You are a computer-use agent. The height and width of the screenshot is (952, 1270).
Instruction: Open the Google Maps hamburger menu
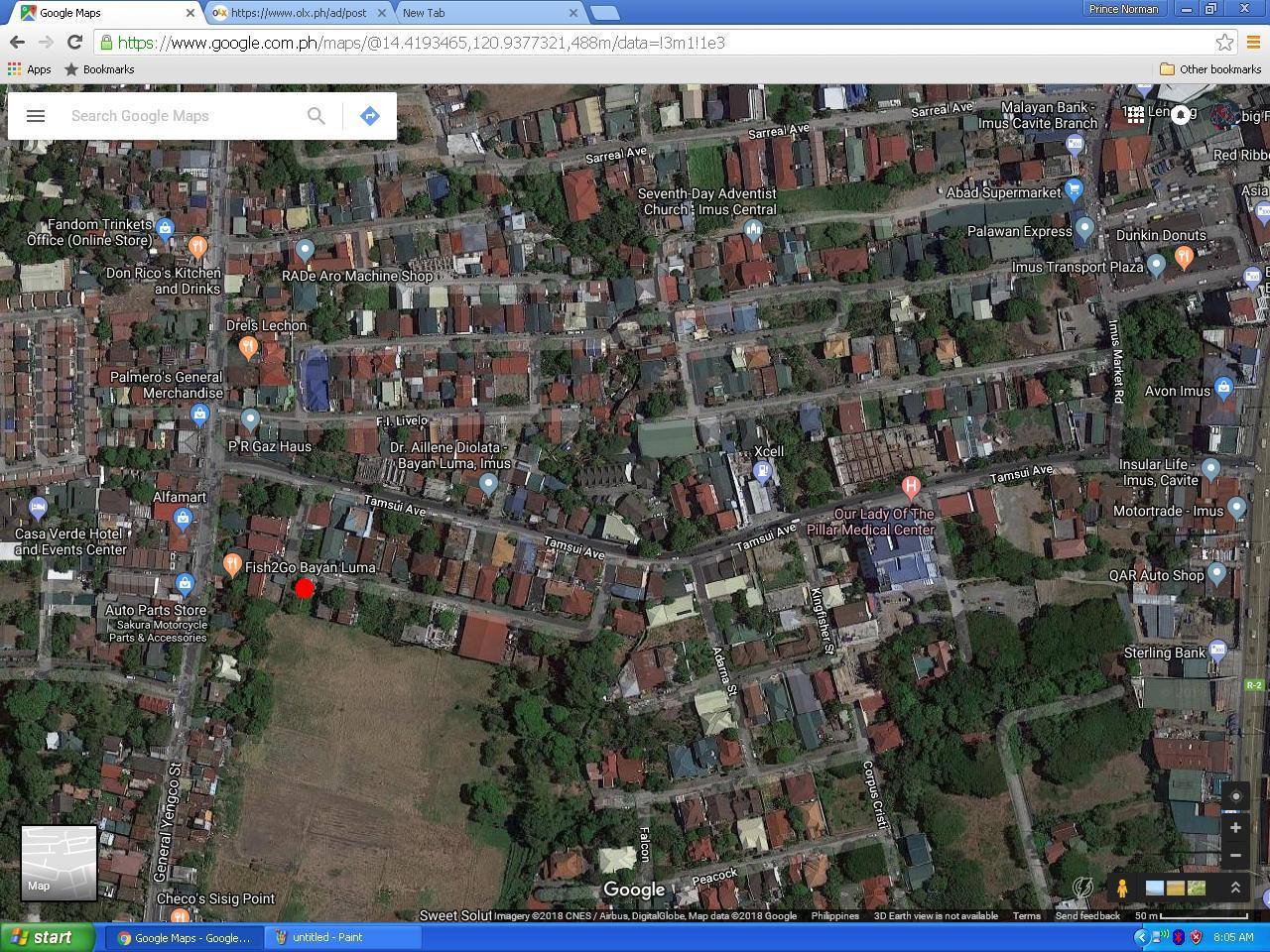pyautogui.click(x=36, y=116)
